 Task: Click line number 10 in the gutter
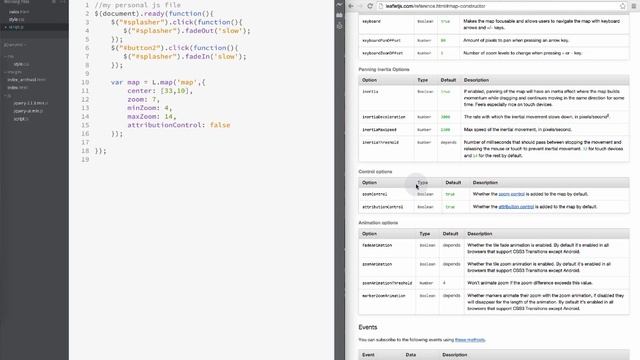(x=85, y=82)
